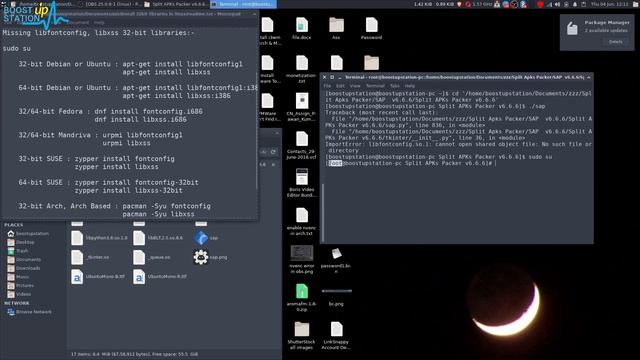This screenshot has height=360, width=640.
Task: Select the green zip archive on desktop
Action: coord(302,297)
